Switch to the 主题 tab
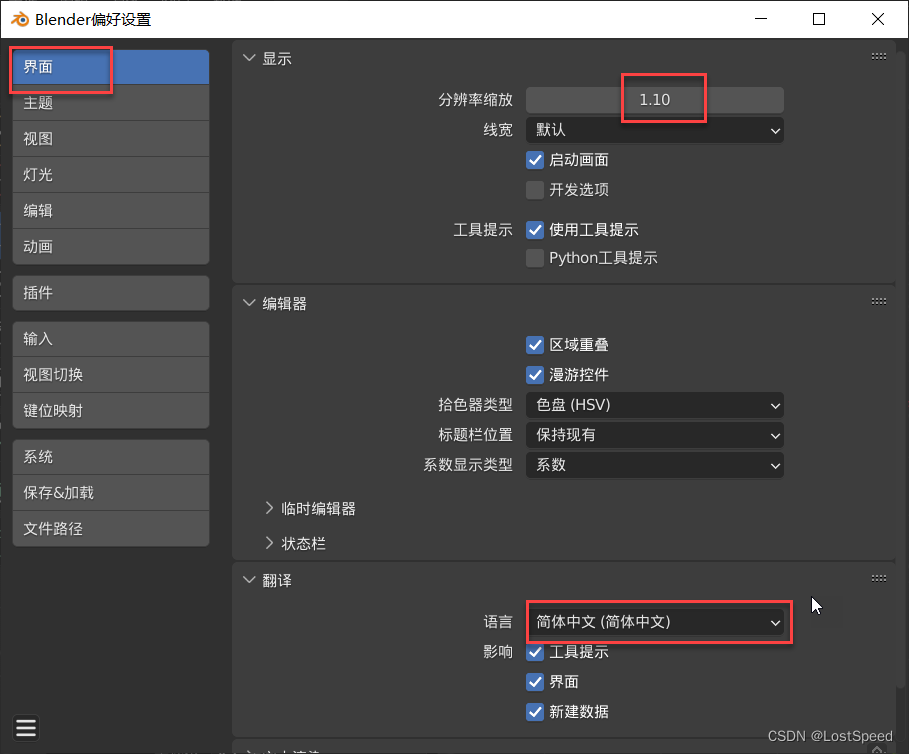 click(x=111, y=103)
